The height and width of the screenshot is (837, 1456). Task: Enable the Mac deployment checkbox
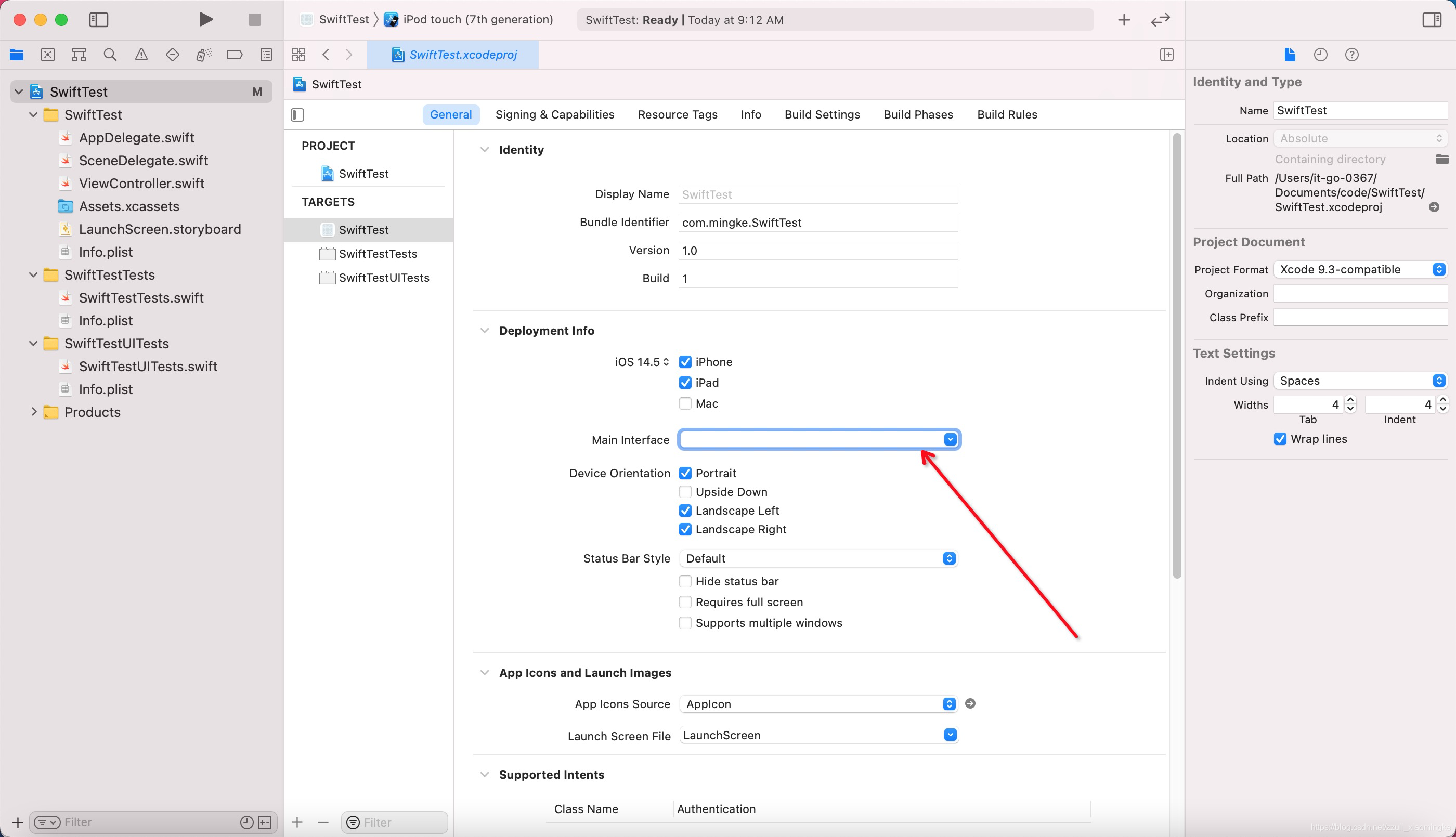click(x=685, y=403)
